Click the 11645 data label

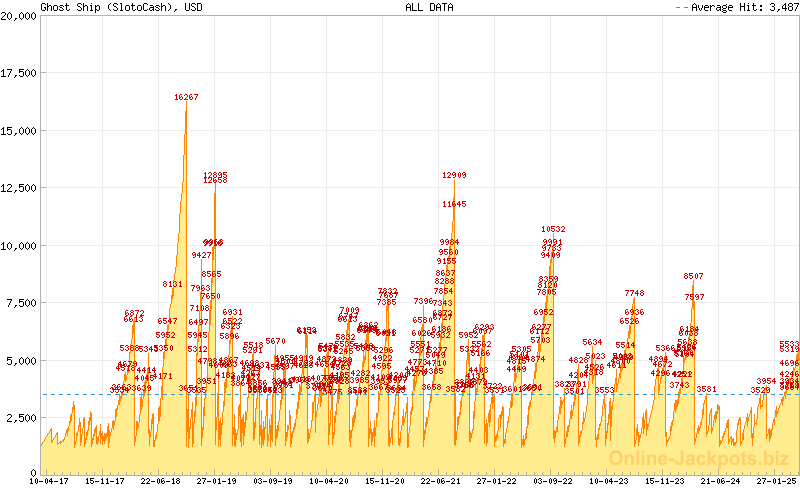(454, 204)
